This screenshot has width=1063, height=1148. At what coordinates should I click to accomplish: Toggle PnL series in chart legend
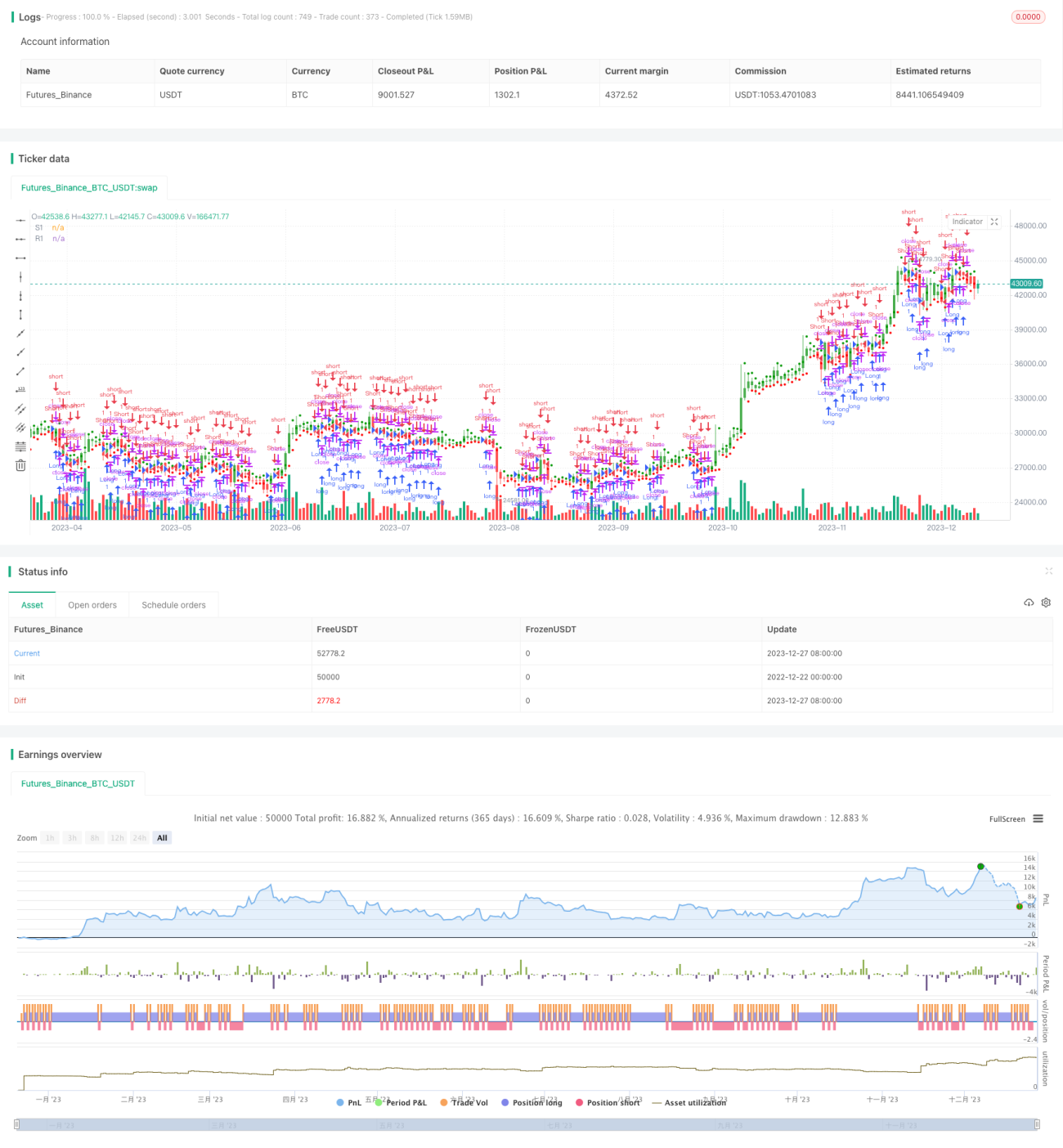pos(348,1102)
